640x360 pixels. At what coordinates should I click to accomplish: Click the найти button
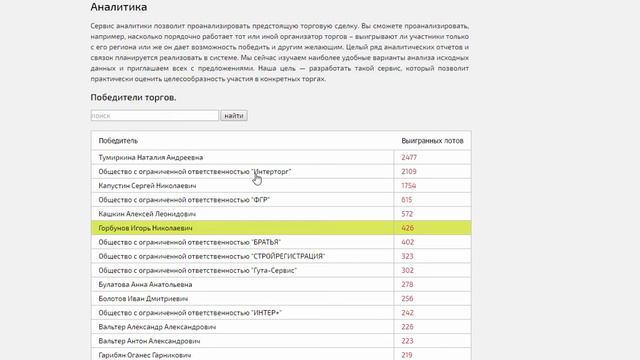pos(234,116)
